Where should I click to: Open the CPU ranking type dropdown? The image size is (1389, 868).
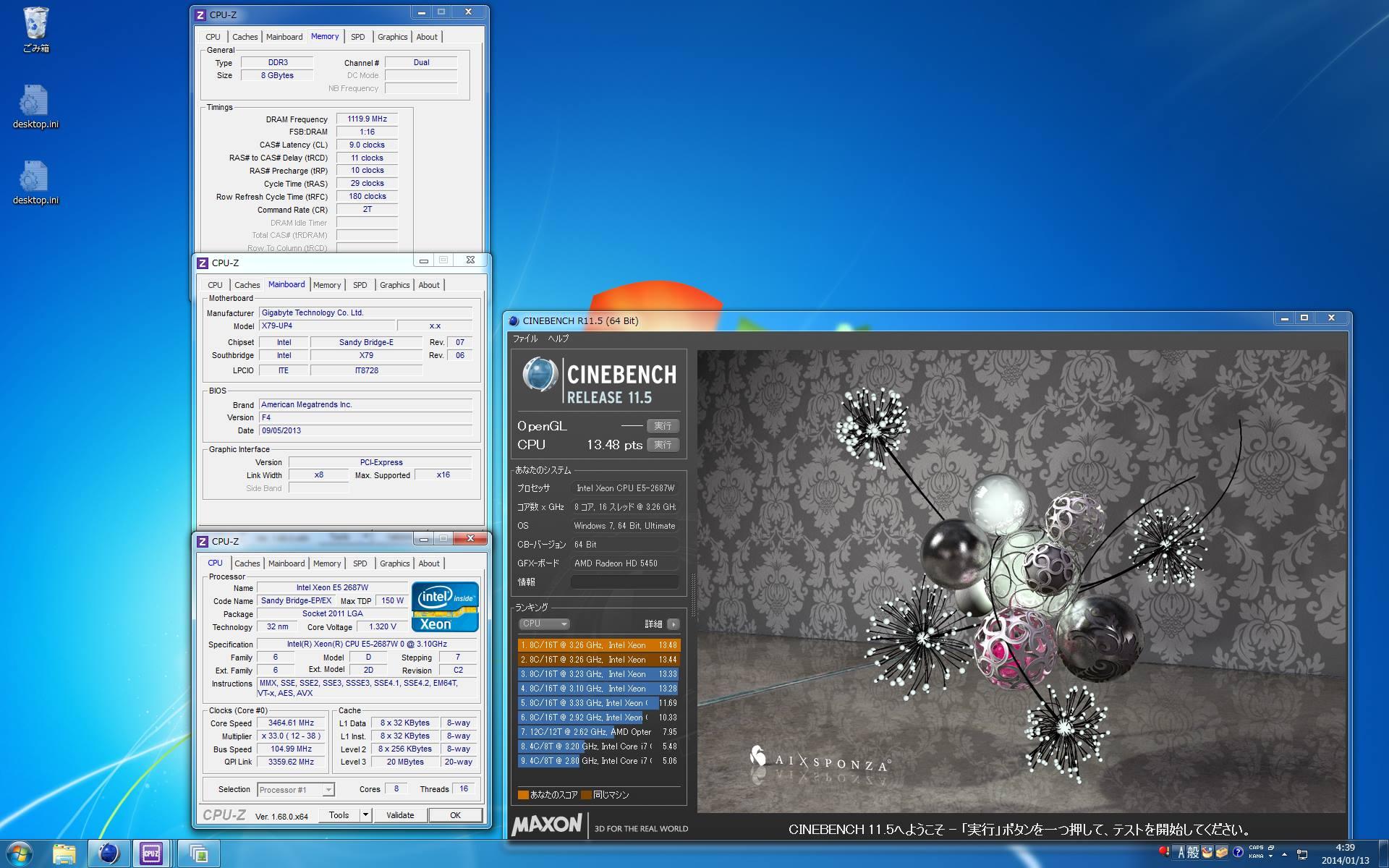coord(544,624)
